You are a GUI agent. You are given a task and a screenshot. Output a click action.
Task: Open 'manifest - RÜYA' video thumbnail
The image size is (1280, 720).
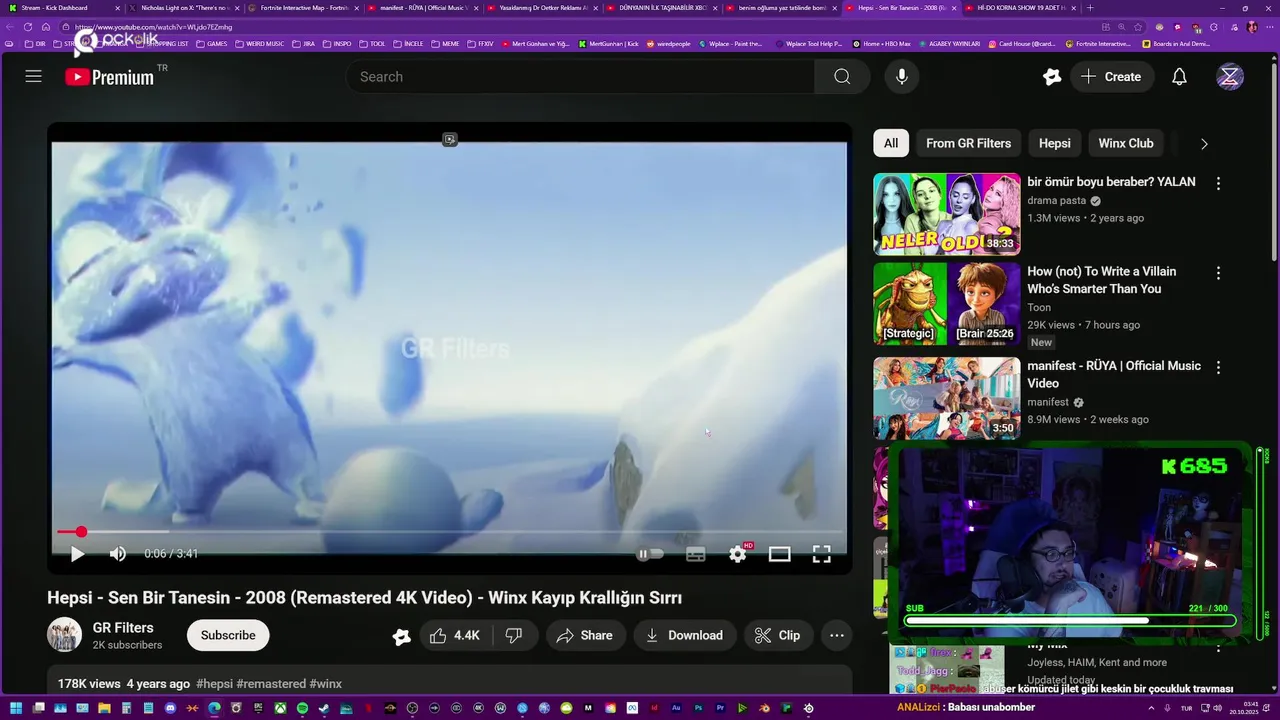(x=947, y=398)
